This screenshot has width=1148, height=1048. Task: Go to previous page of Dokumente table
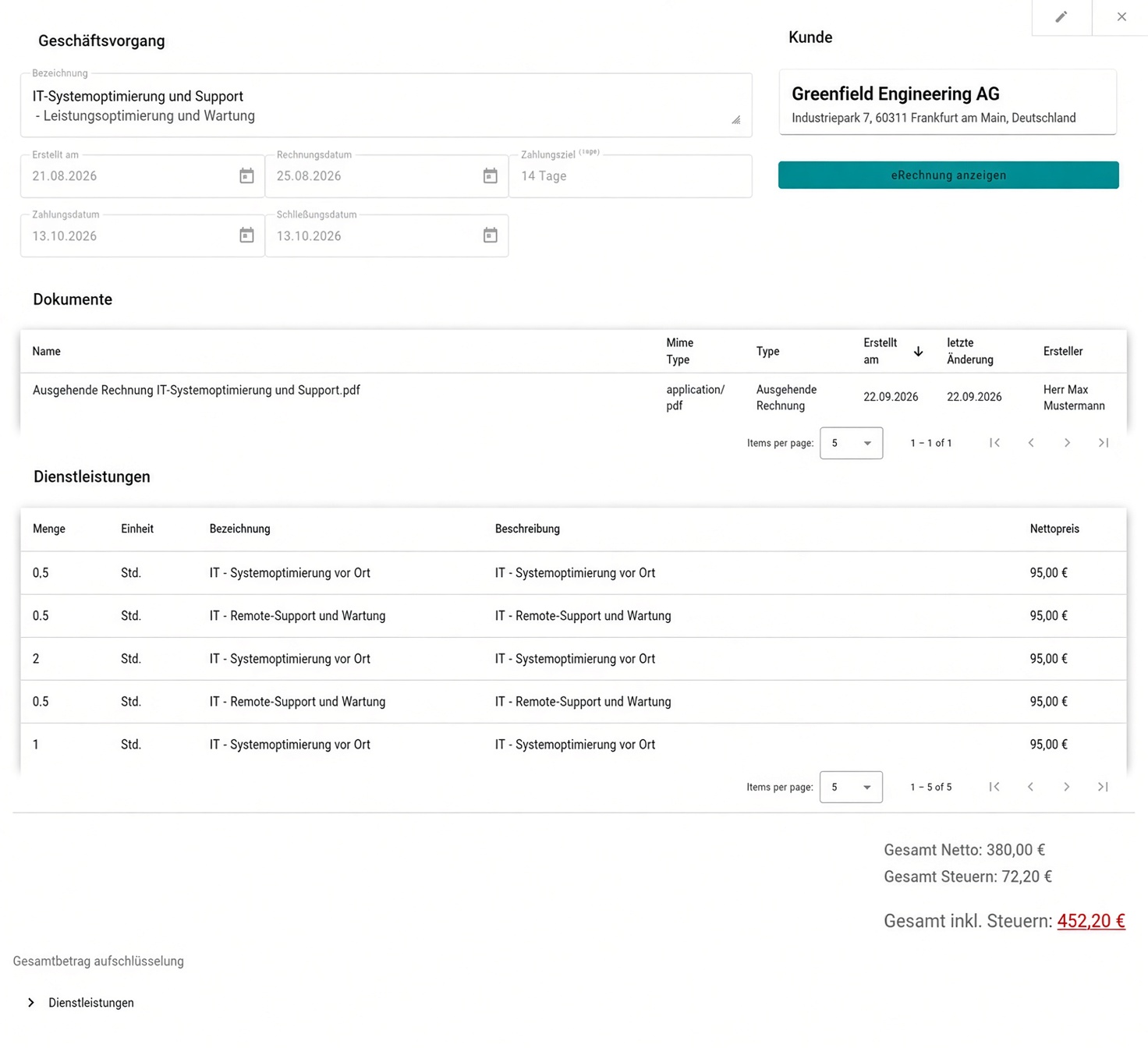1031,443
